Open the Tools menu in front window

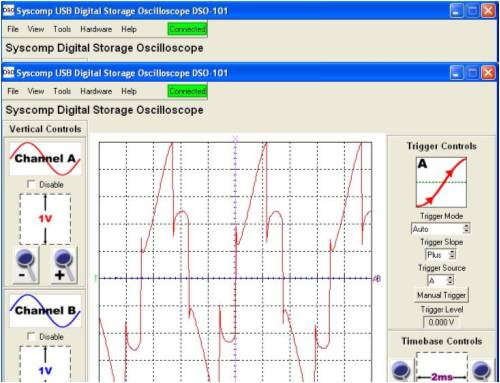point(62,91)
